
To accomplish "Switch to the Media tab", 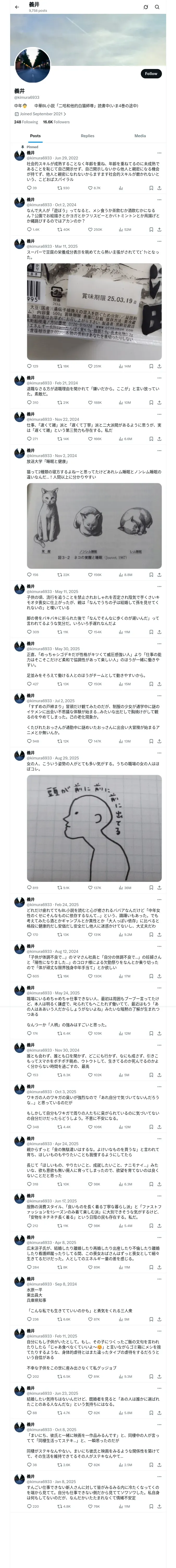I will pos(140,136).
